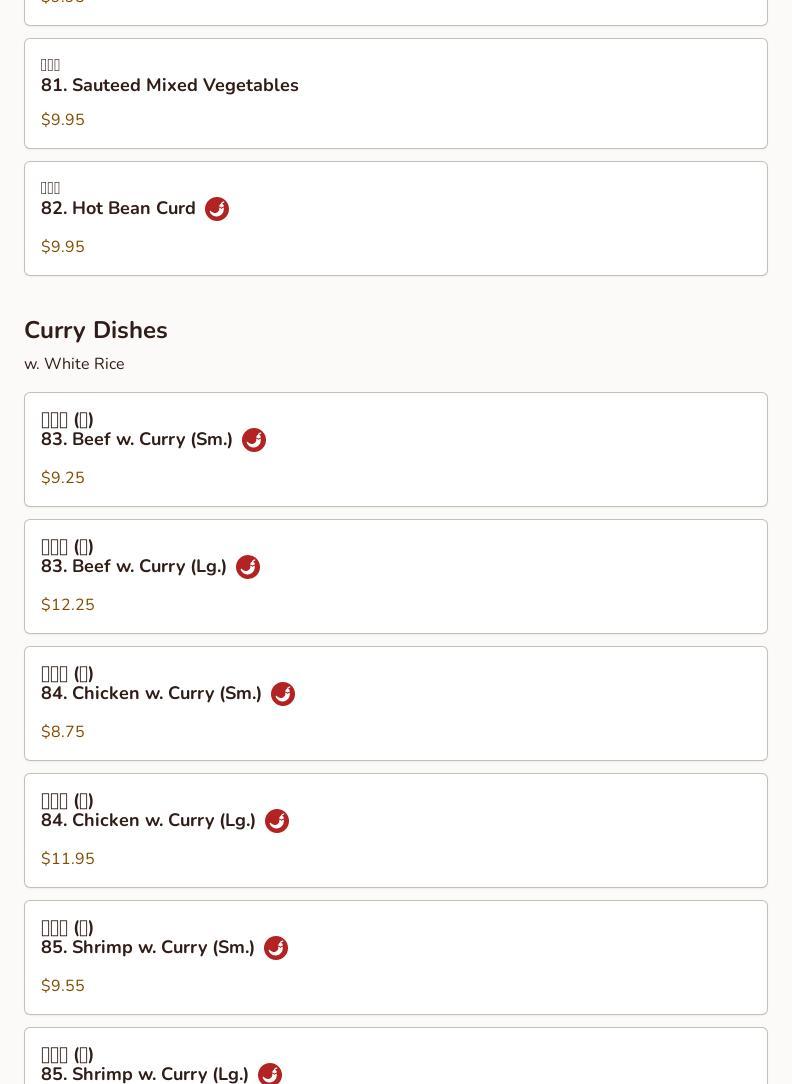This screenshot has width=792, height=1084.
Task: Tap the spicy icon beside Chicken w. Curry (Sm.)
Action: coord(283,694)
